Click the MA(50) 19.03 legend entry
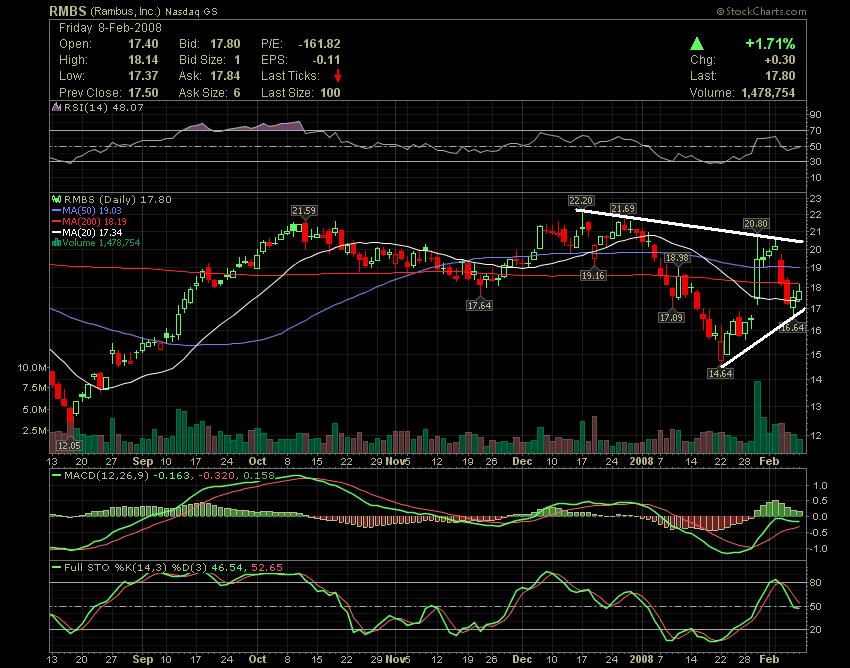 coord(87,210)
